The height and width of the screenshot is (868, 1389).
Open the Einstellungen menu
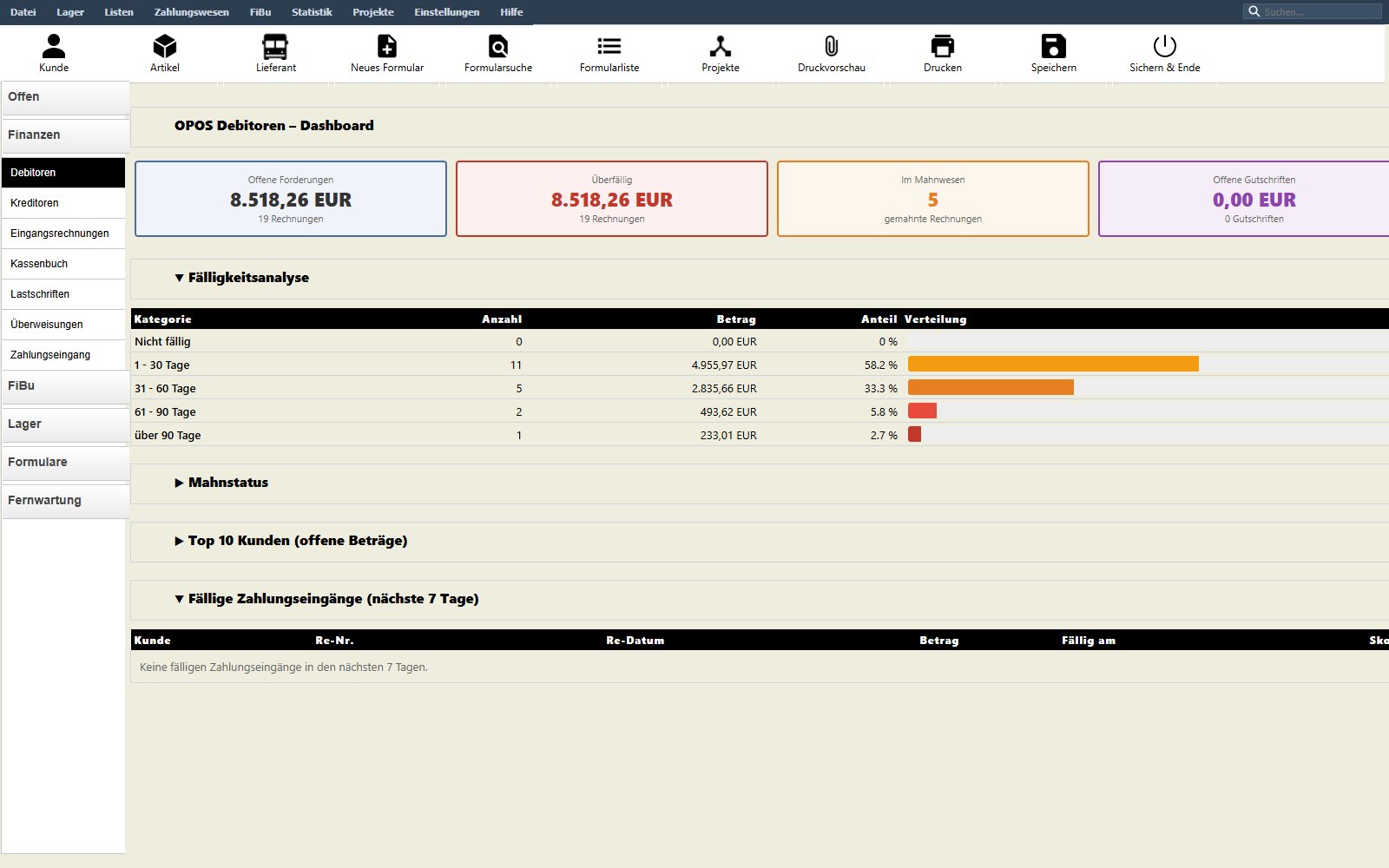point(447,12)
